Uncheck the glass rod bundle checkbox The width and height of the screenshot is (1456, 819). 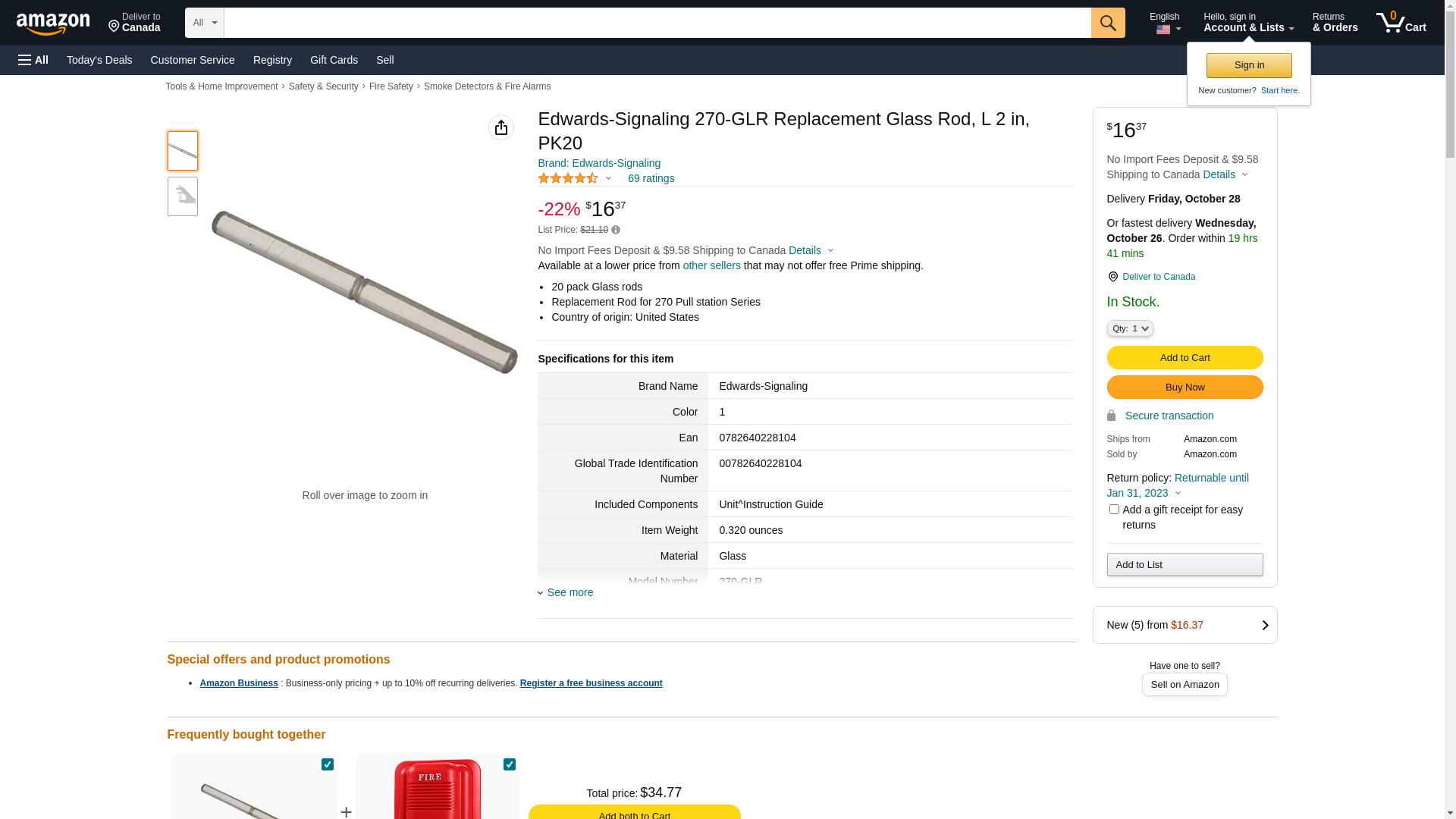328,764
